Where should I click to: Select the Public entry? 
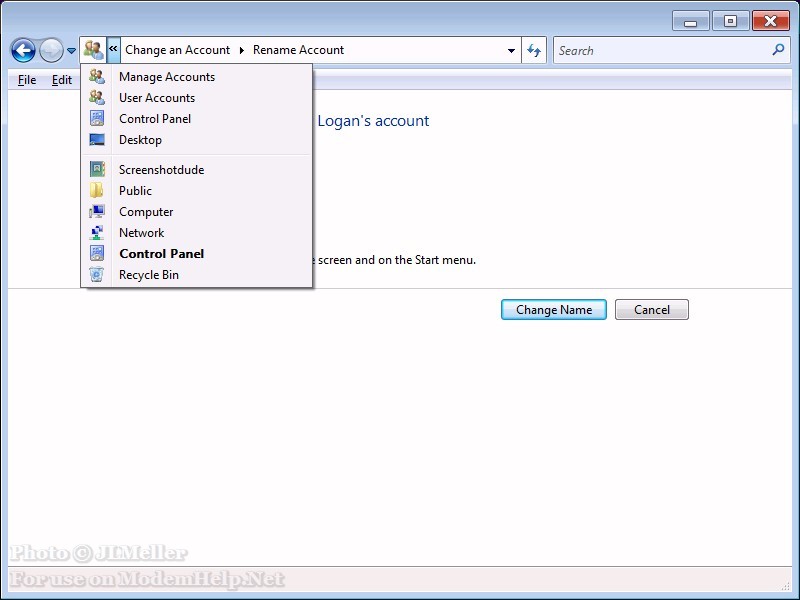click(x=197, y=190)
